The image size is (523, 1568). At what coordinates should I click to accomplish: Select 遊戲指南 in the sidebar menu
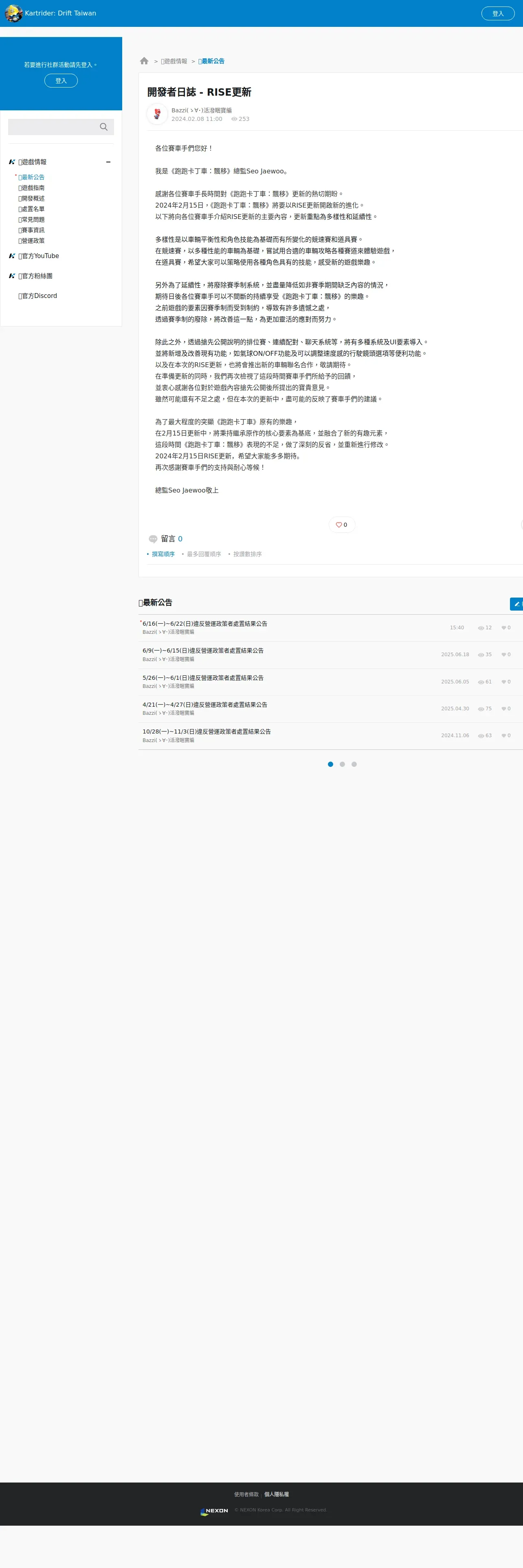tap(31, 188)
